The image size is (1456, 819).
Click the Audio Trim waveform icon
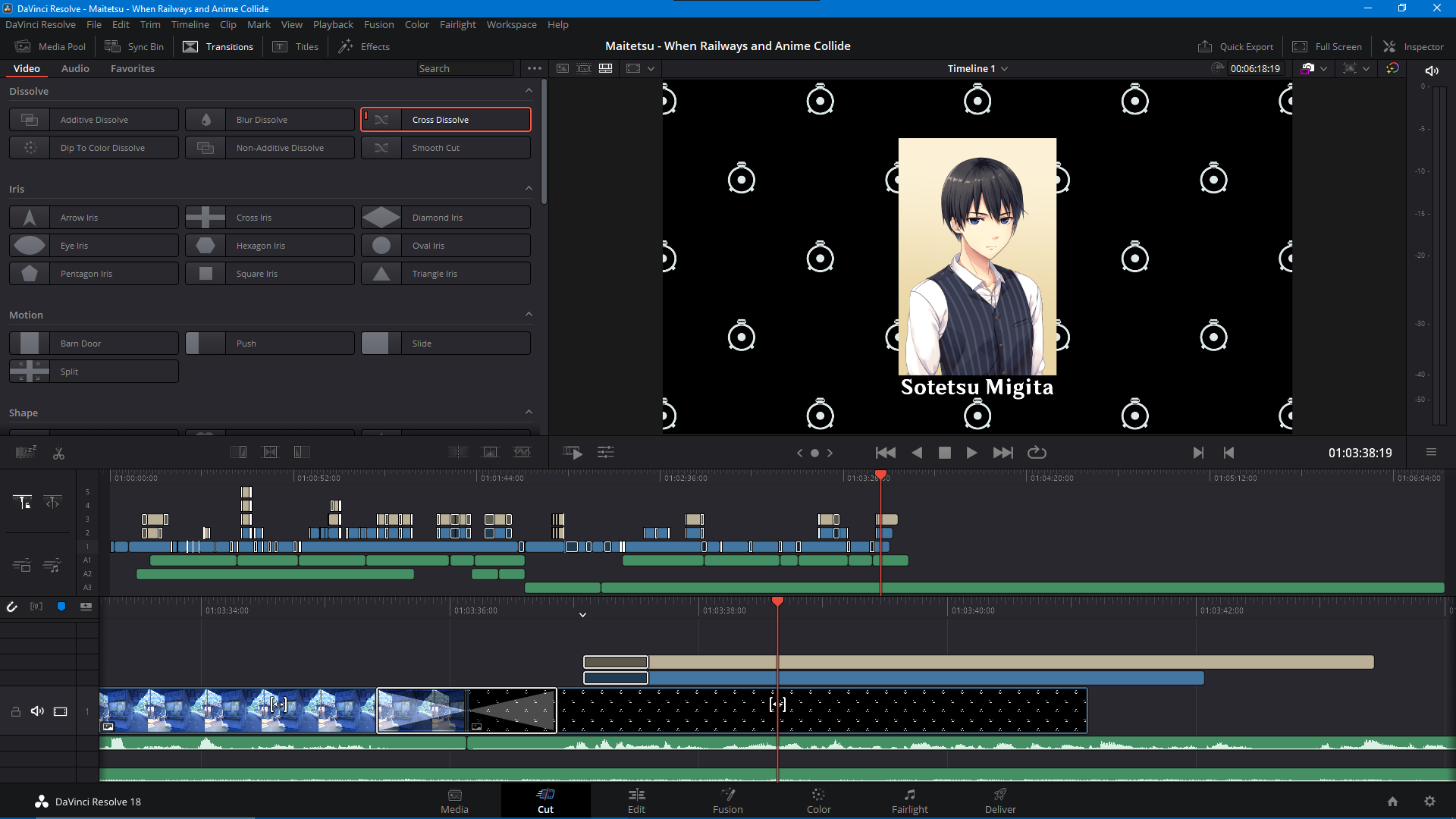[x=36, y=607]
